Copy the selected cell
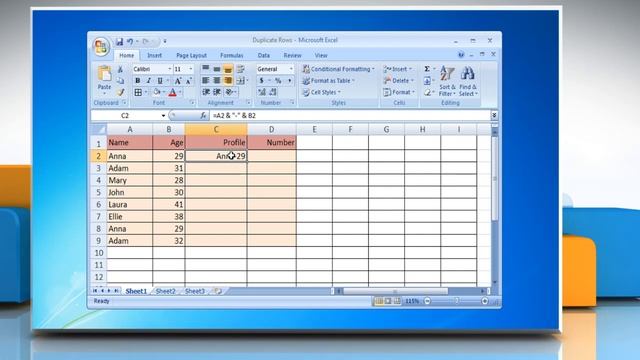The image size is (640, 360). pyautogui.click(x=120, y=81)
